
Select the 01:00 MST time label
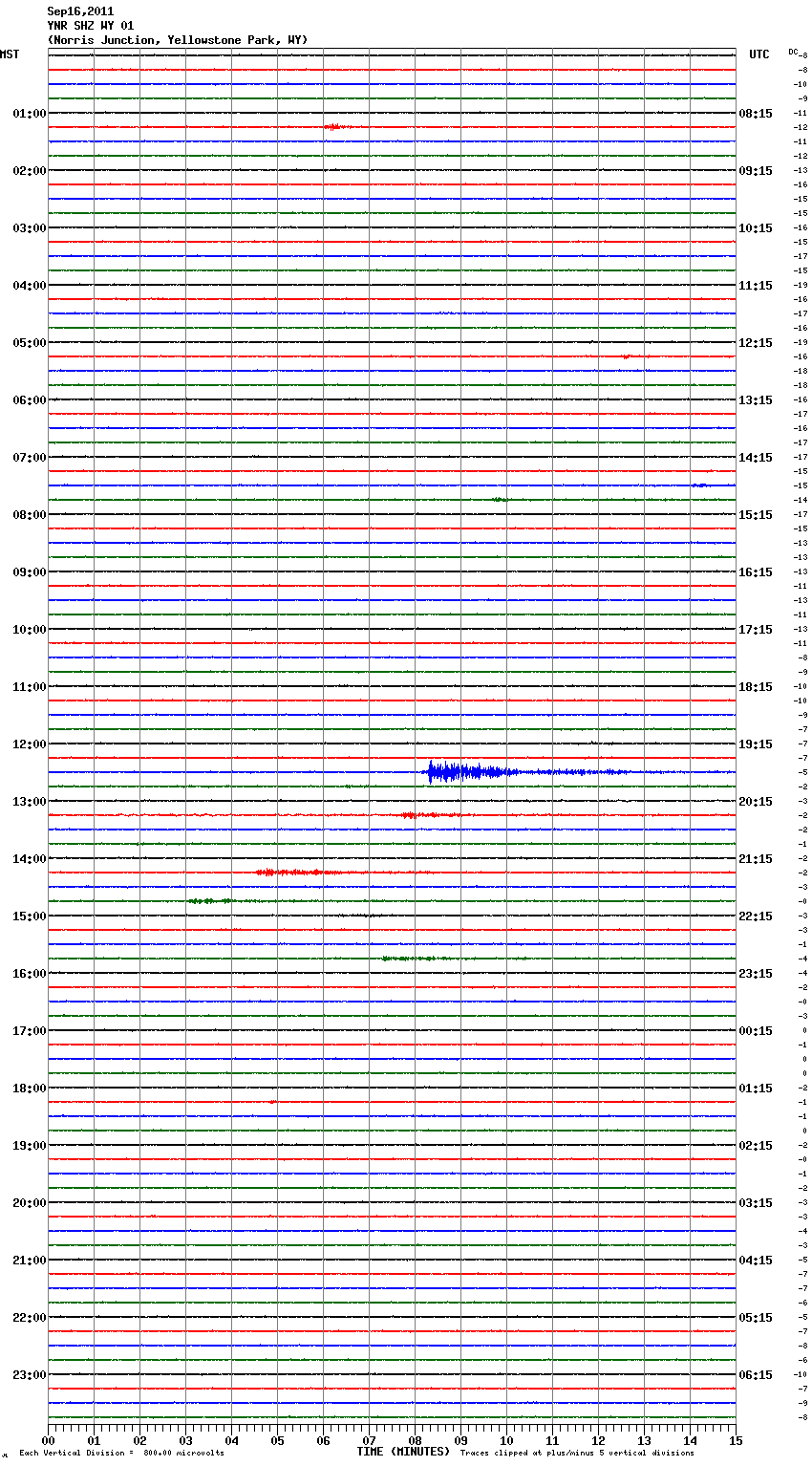tap(30, 113)
